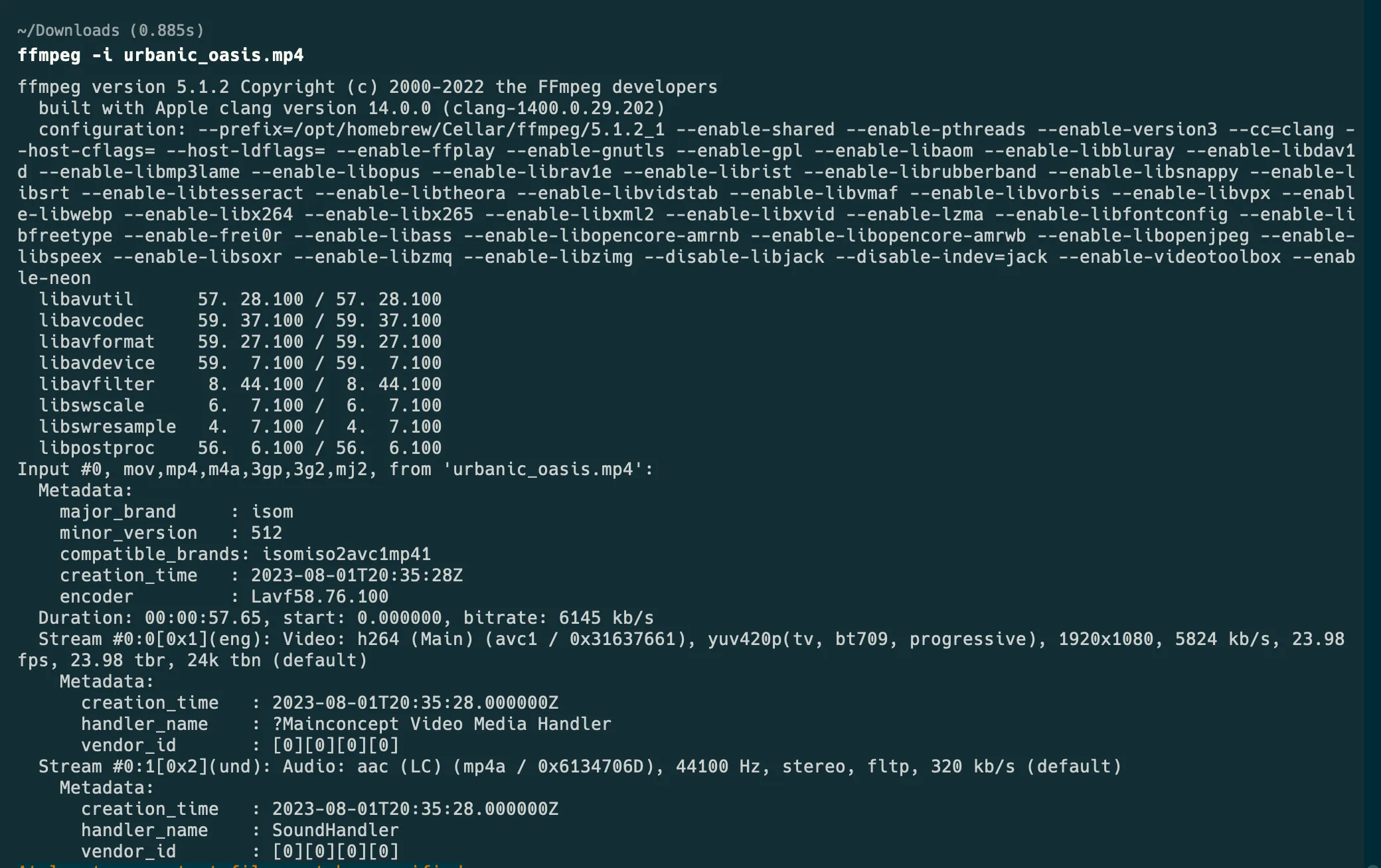Image resolution: width=1381 pixels, height=868 pixels.
Task: Select the 'built with Apple clang' line
Action: [x=351, y=108]
